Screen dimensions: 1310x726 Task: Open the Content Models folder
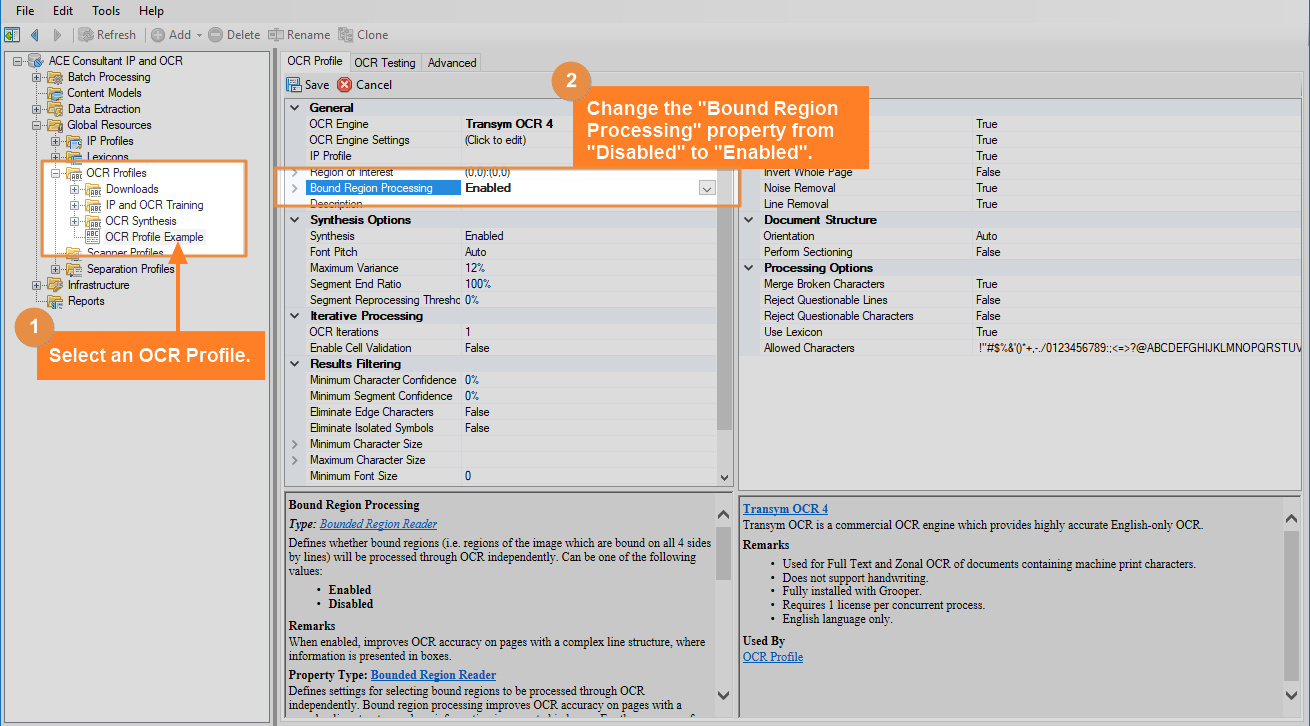tap(104, 93)
